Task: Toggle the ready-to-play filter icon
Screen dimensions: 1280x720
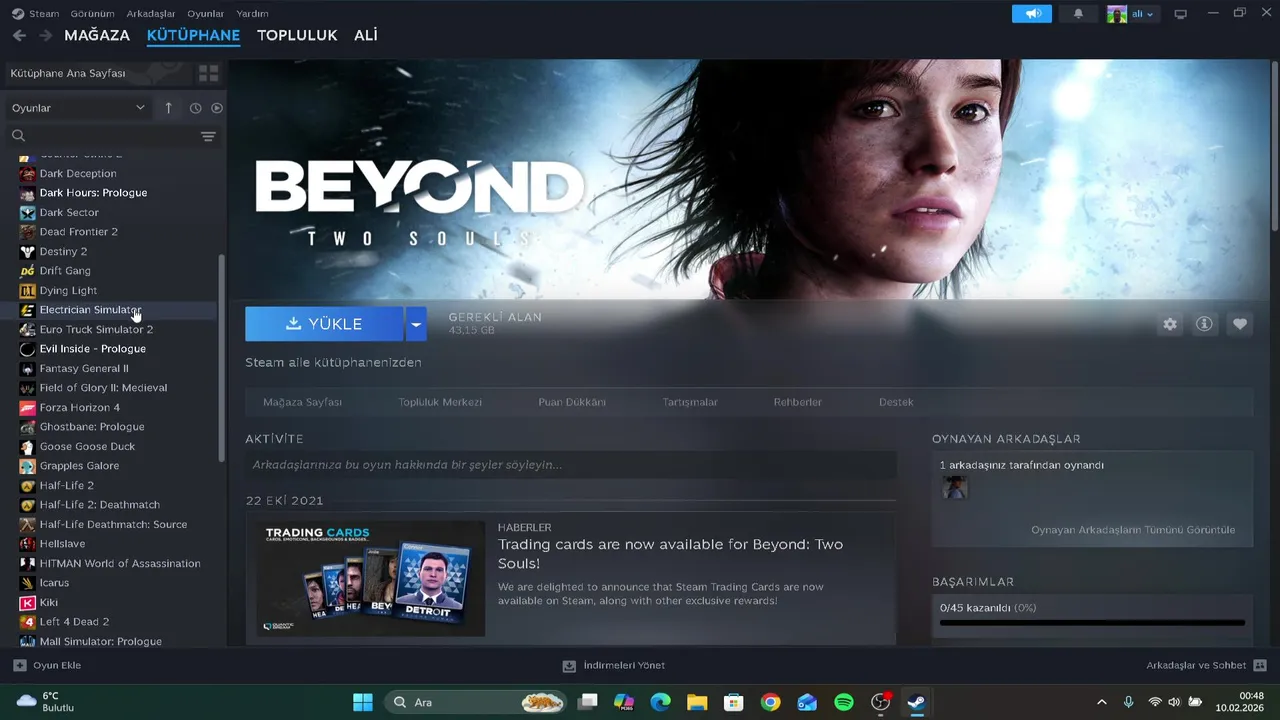Action: pos(217,108)
